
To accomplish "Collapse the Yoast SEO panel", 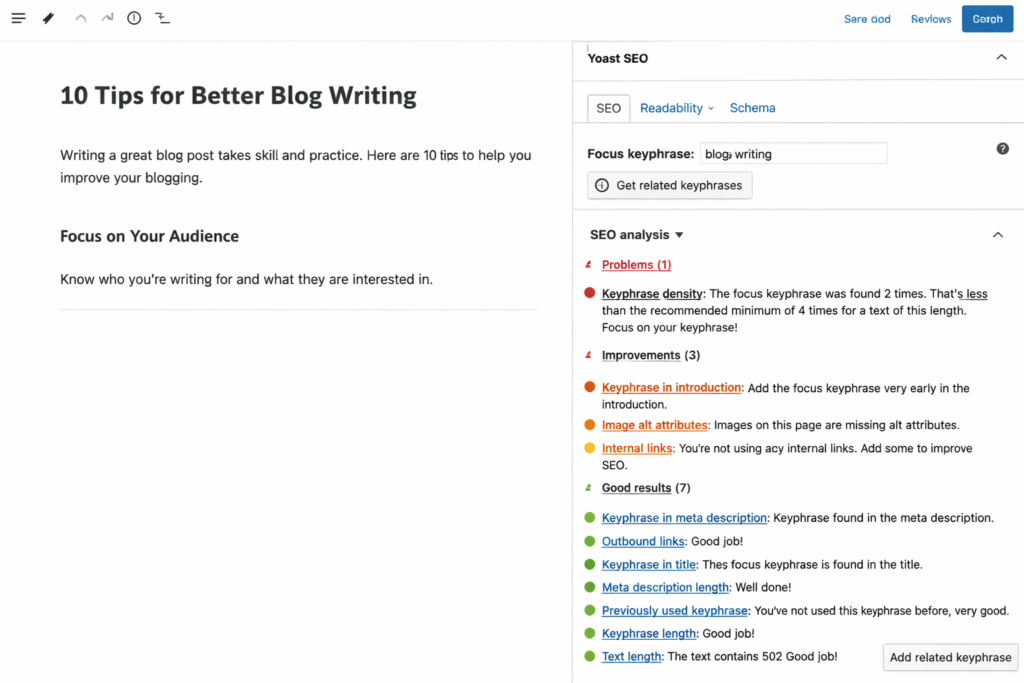I will (x=1001, y=57).
